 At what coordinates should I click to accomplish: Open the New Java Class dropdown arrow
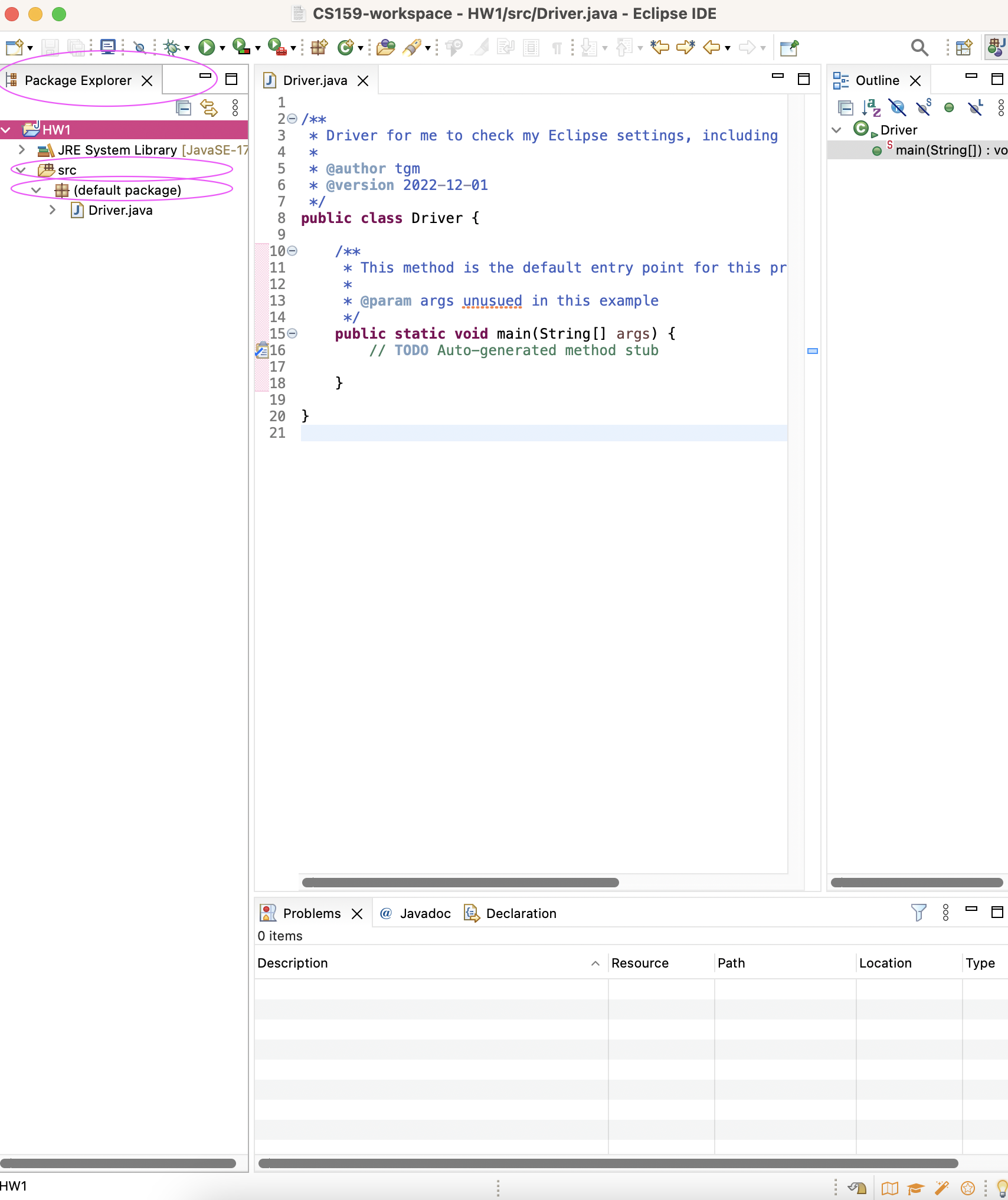tap(361, 48)
